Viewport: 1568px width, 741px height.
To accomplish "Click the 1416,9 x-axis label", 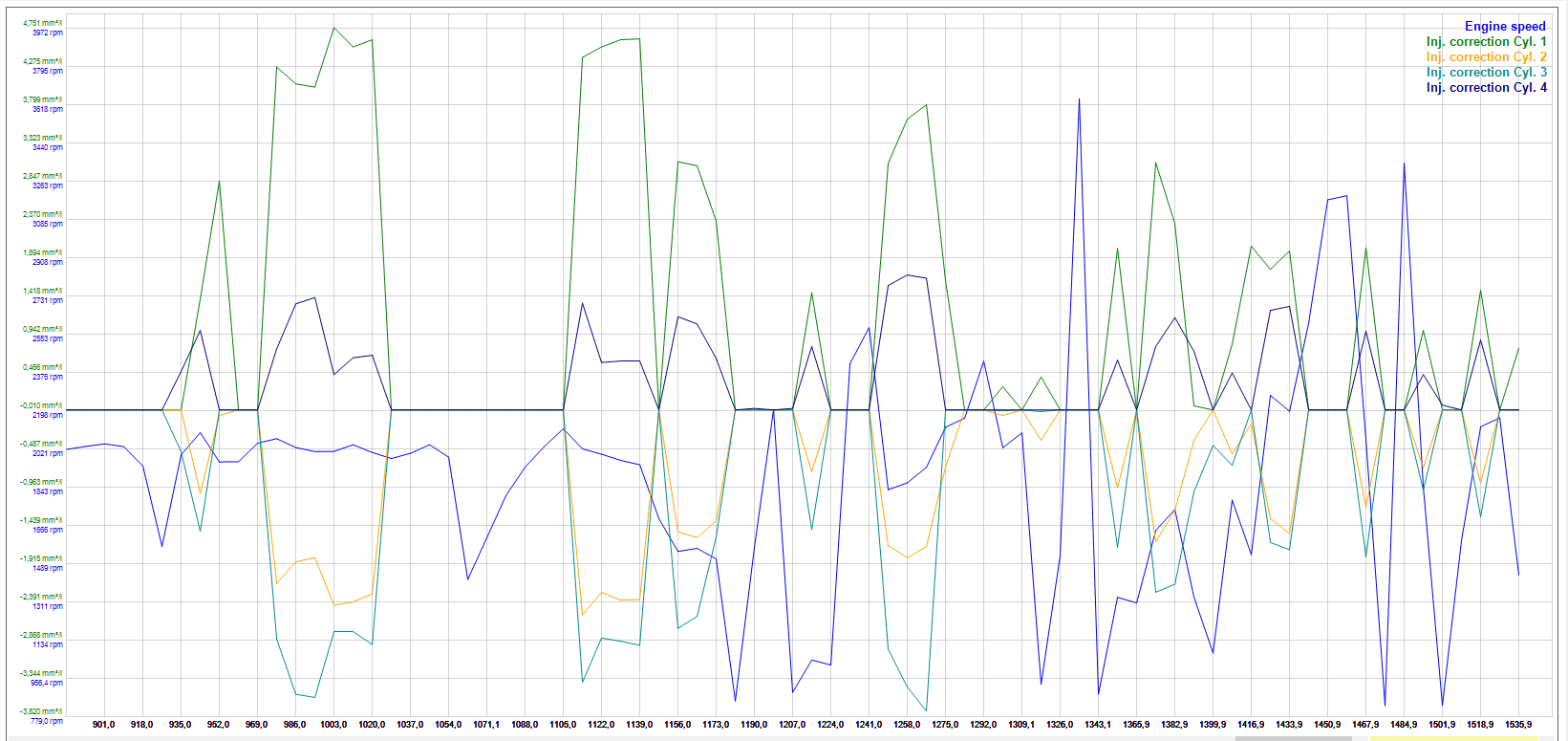I will (1250, 725).
